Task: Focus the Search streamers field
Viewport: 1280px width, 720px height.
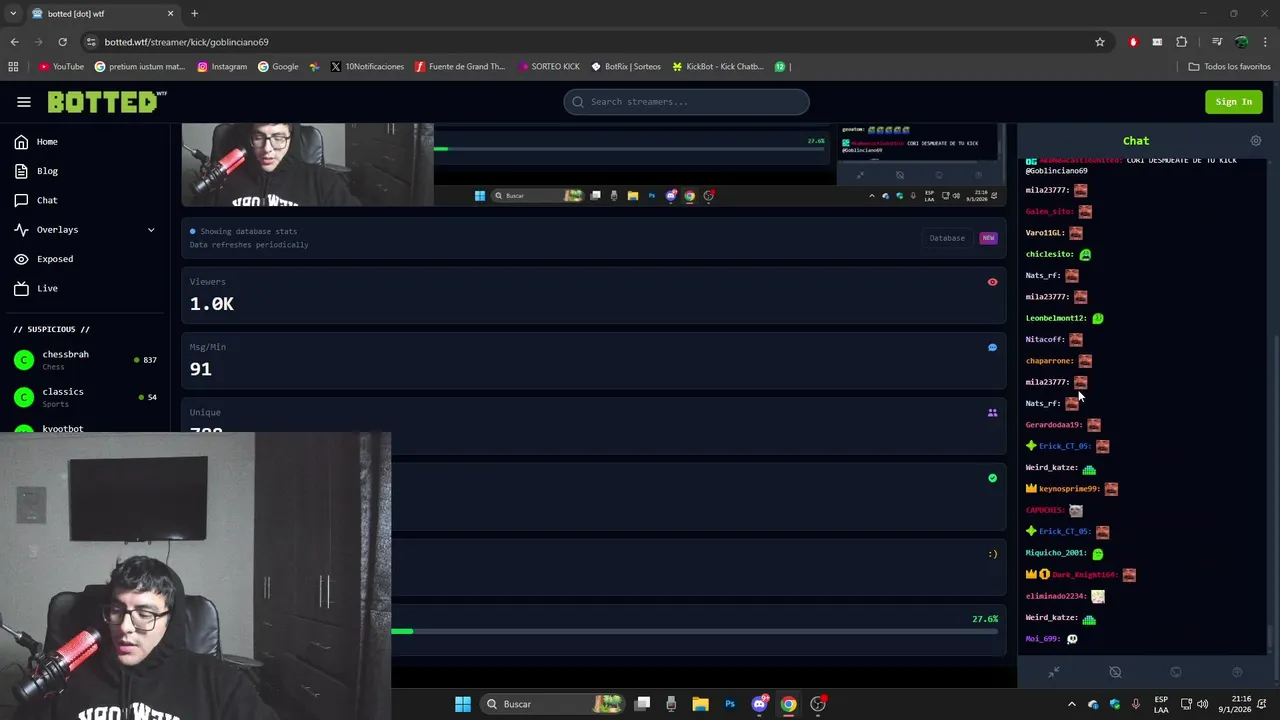Action: (x=686, y=102)
